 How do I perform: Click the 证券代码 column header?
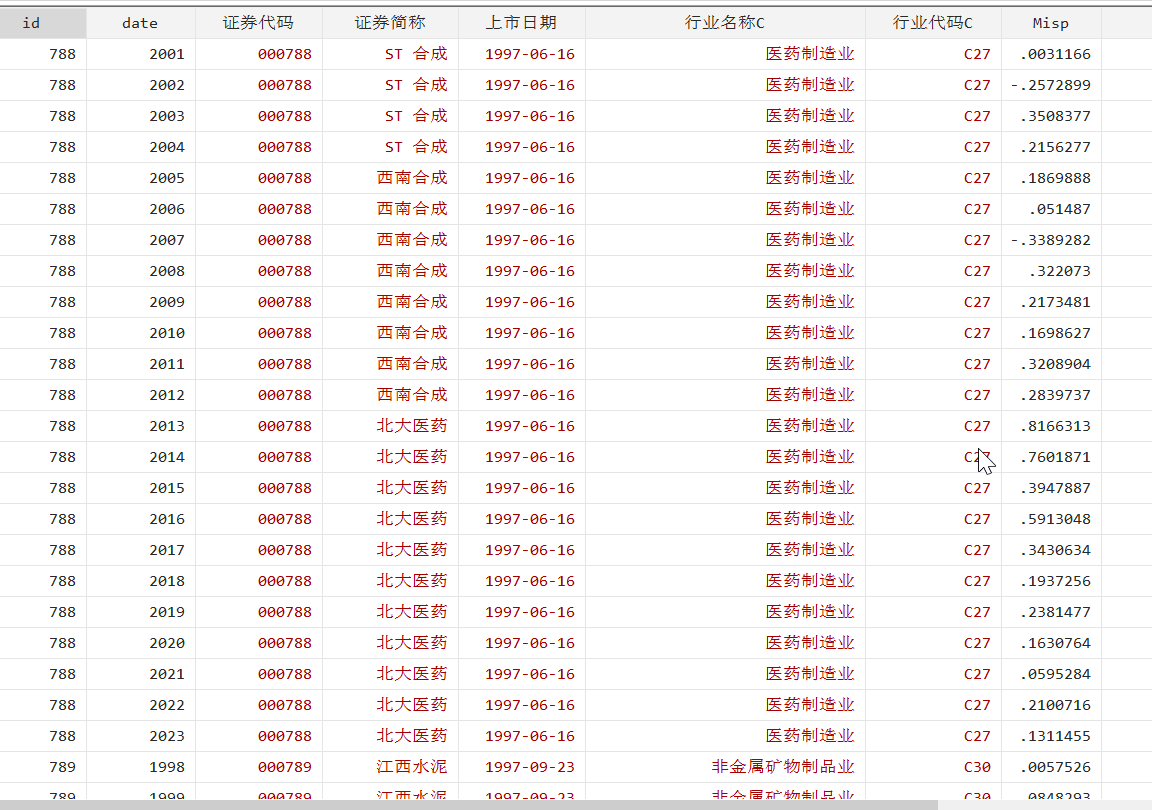point(258,23)
